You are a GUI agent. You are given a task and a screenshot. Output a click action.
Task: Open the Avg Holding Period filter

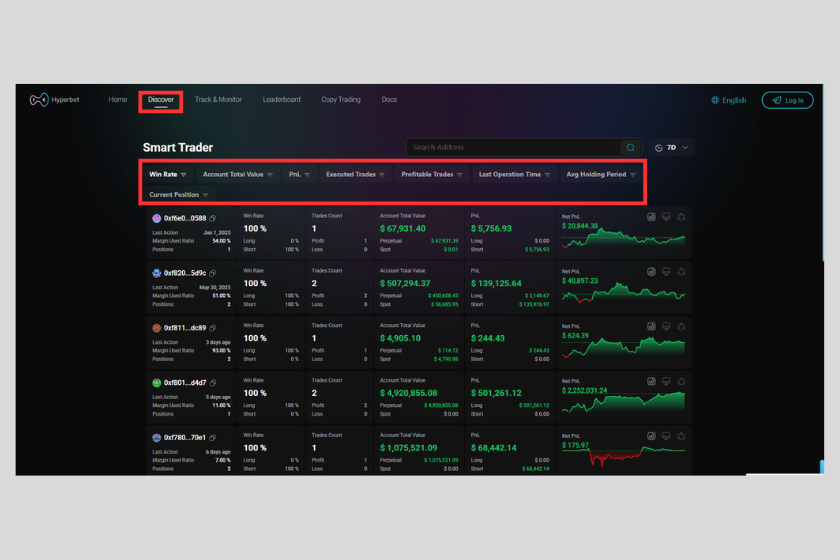(x=601, y=175)
